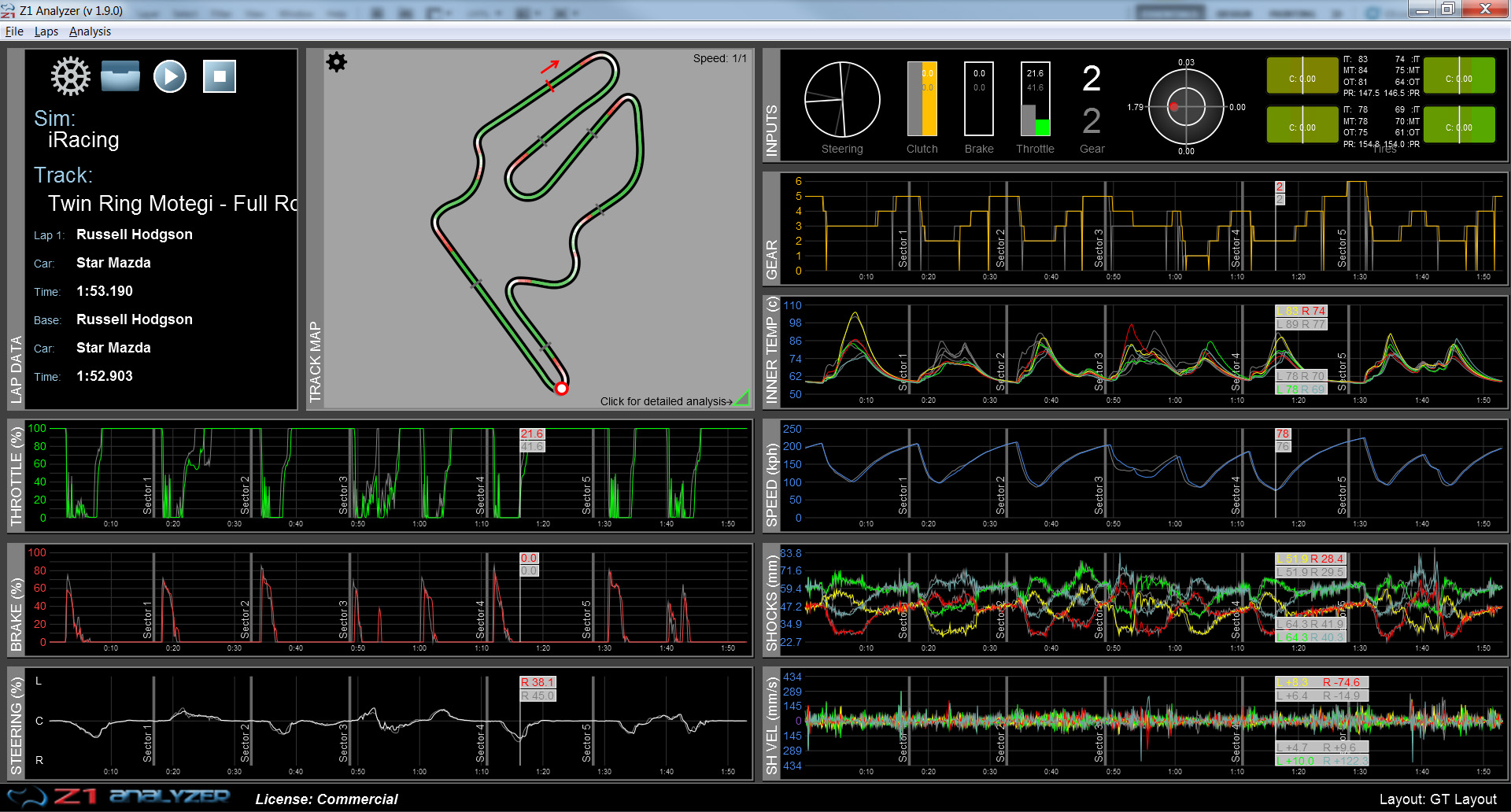Viewport: 1511px width, 812px height.
Task: Click the green triangle detail analysis icon
Action: (x=742, y=398)
